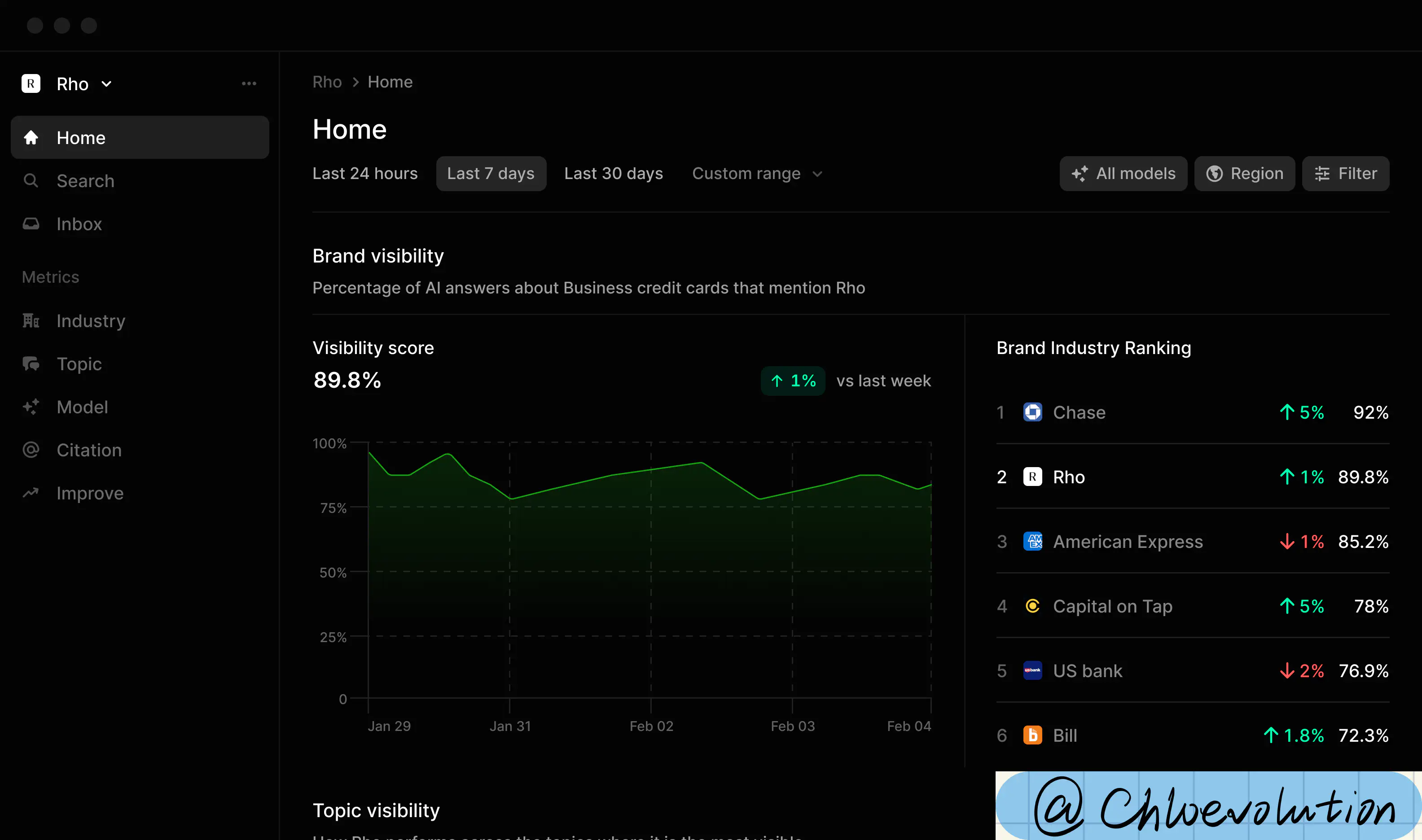Viewport: 1422px width, 840px height.
Task: Click the US bank logo in ranking
Action: 1032,670
